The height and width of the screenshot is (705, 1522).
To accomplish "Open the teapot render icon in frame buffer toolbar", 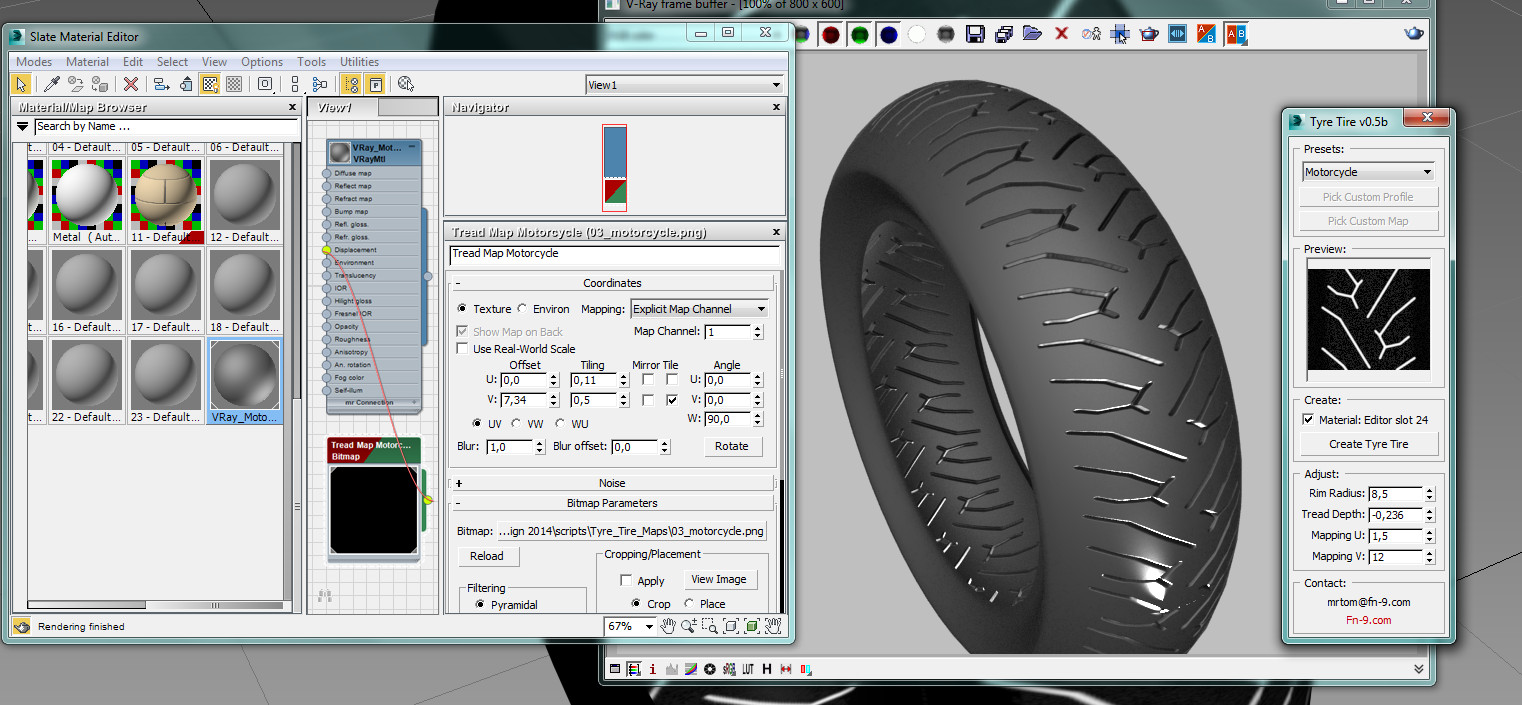I will click(x=1148, y=33).
